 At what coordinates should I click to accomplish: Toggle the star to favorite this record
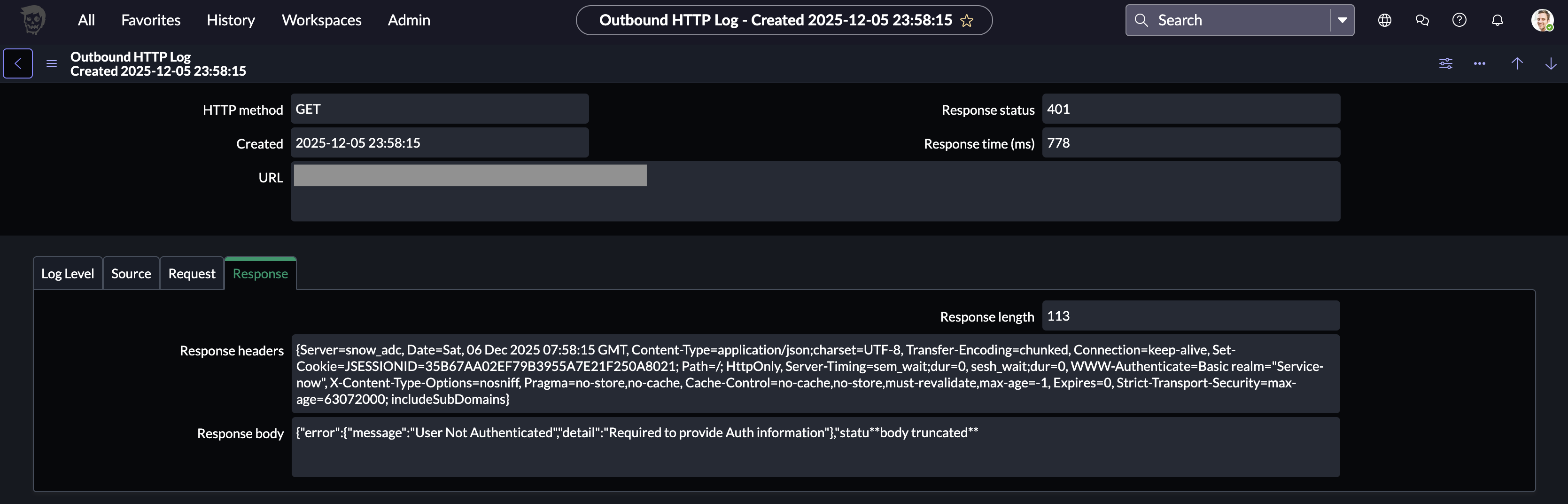click(x=967, y=20)
